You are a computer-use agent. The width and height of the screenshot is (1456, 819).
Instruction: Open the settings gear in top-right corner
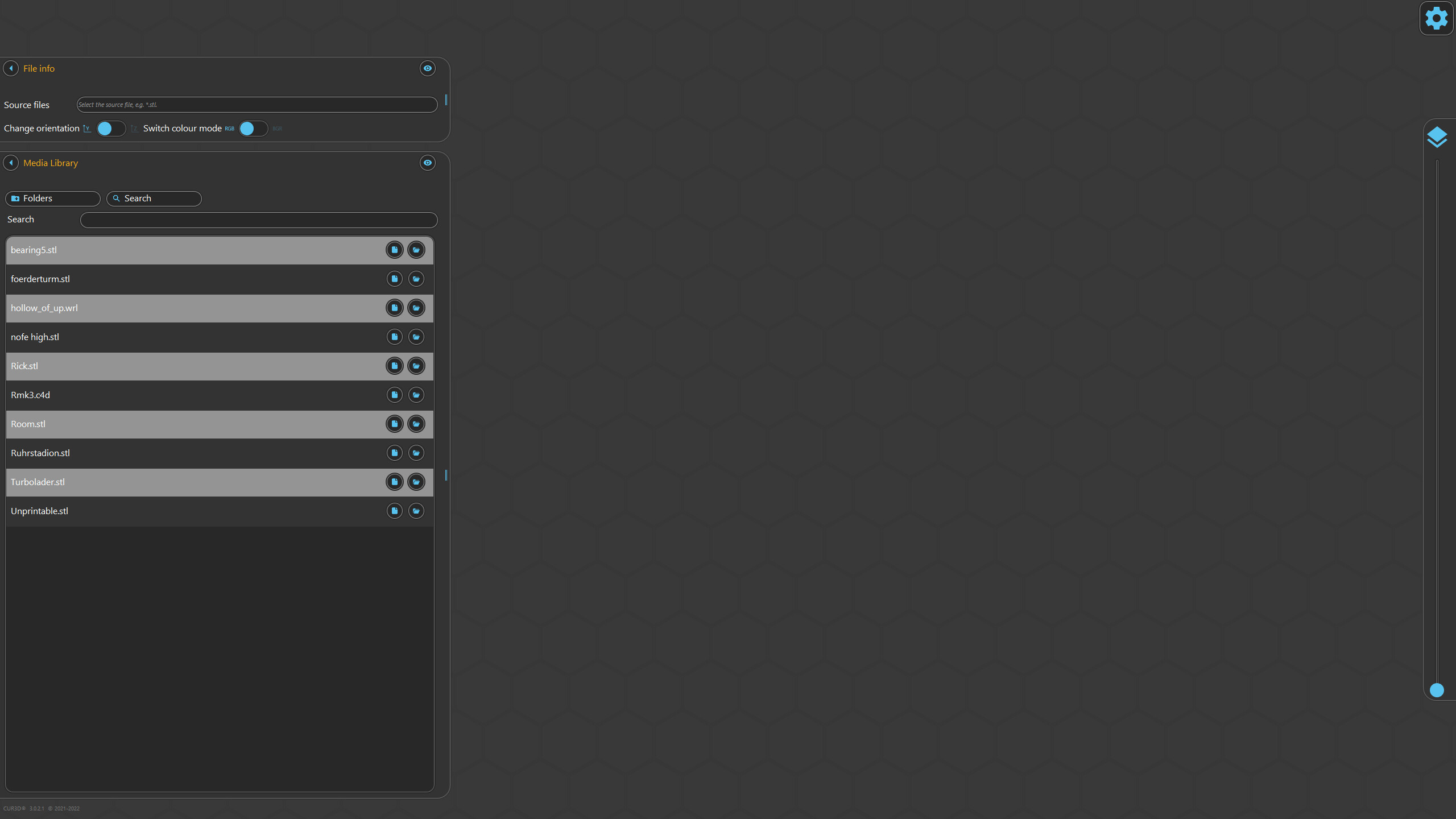pos(1436,18)
